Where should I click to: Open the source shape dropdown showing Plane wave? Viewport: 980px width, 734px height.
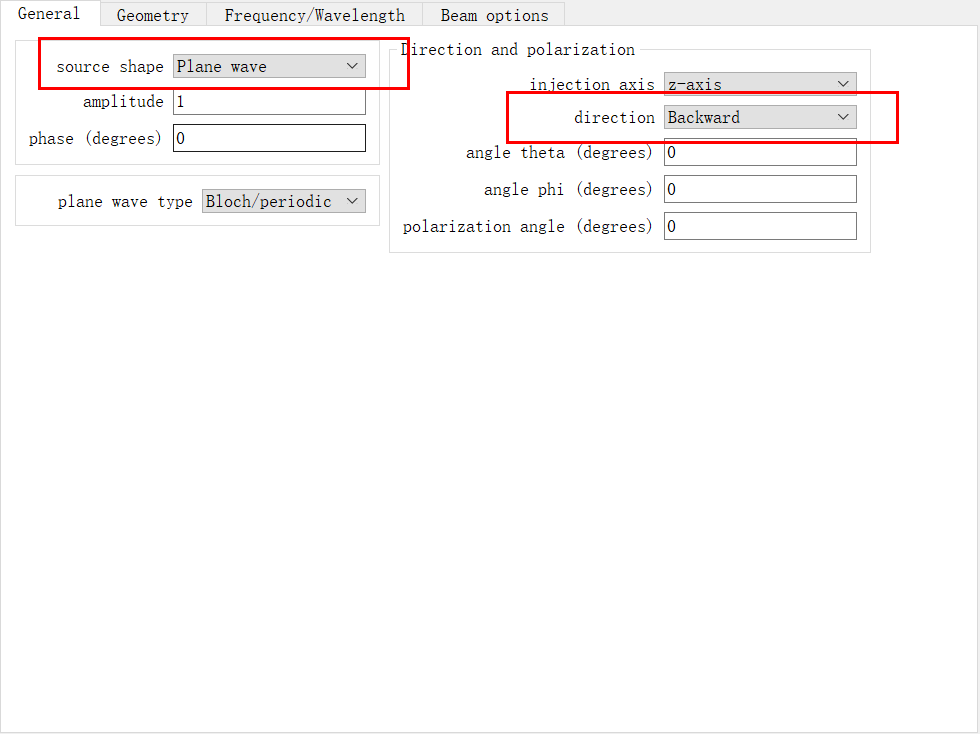point(269,66)
